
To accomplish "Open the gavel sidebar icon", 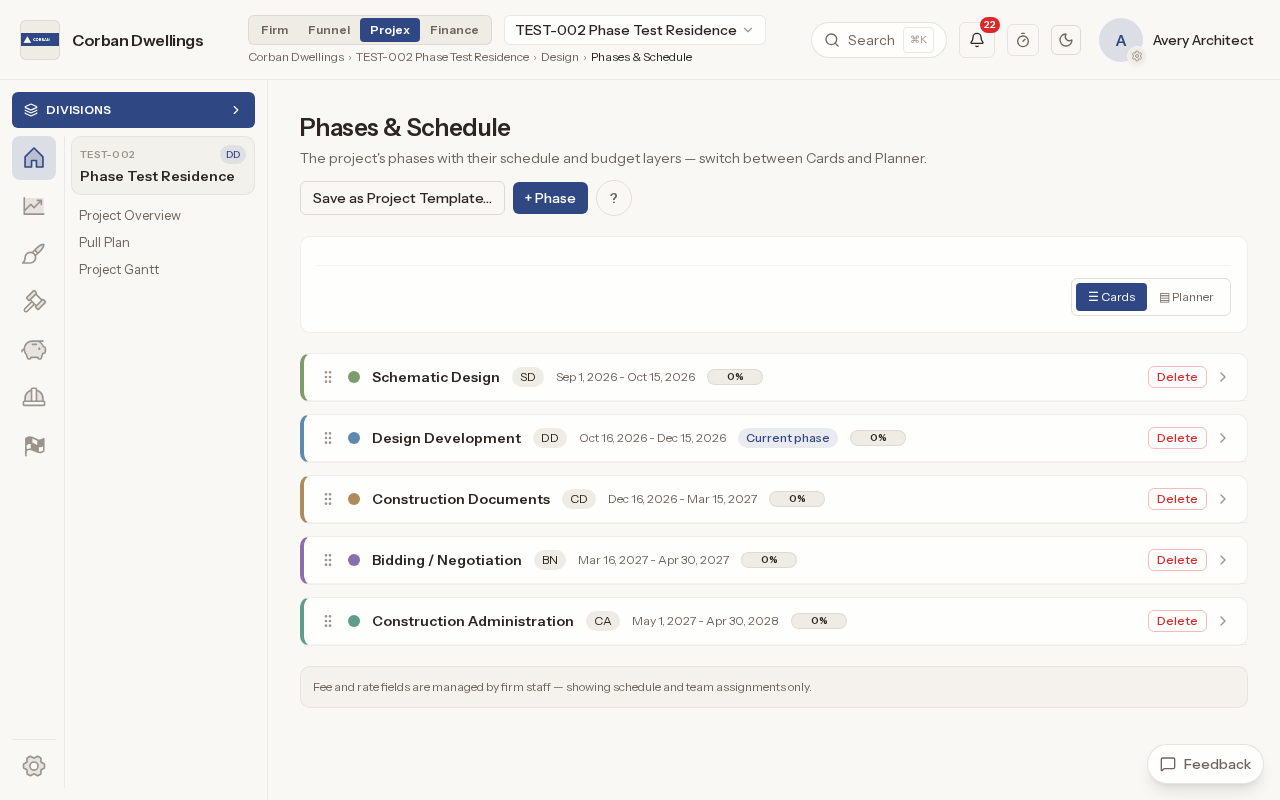I will coord(34,302).
